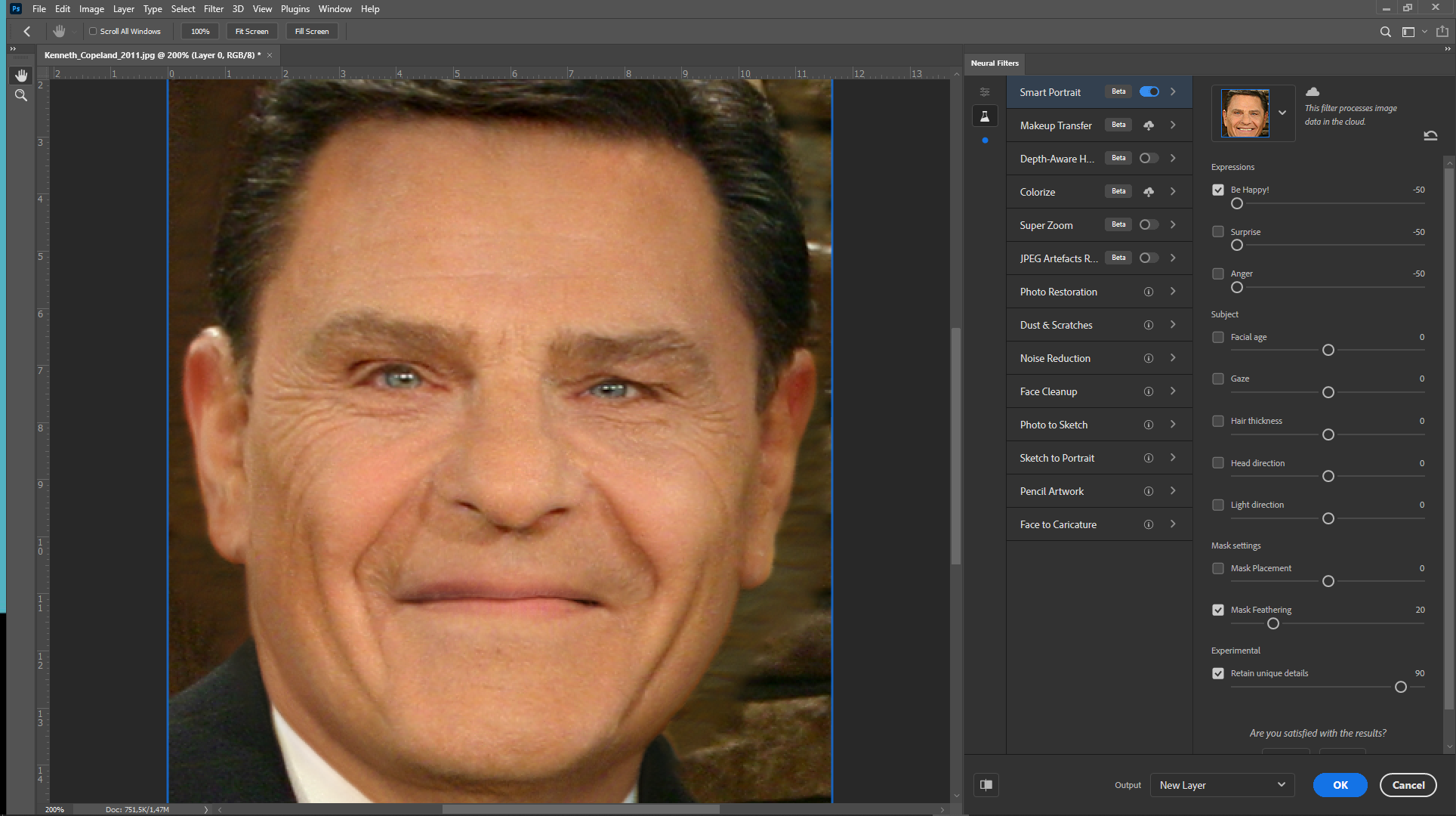The image size is (1456, 816).
Task: Adjust the Retain unique details slider handle
Action: [1401, 687]
